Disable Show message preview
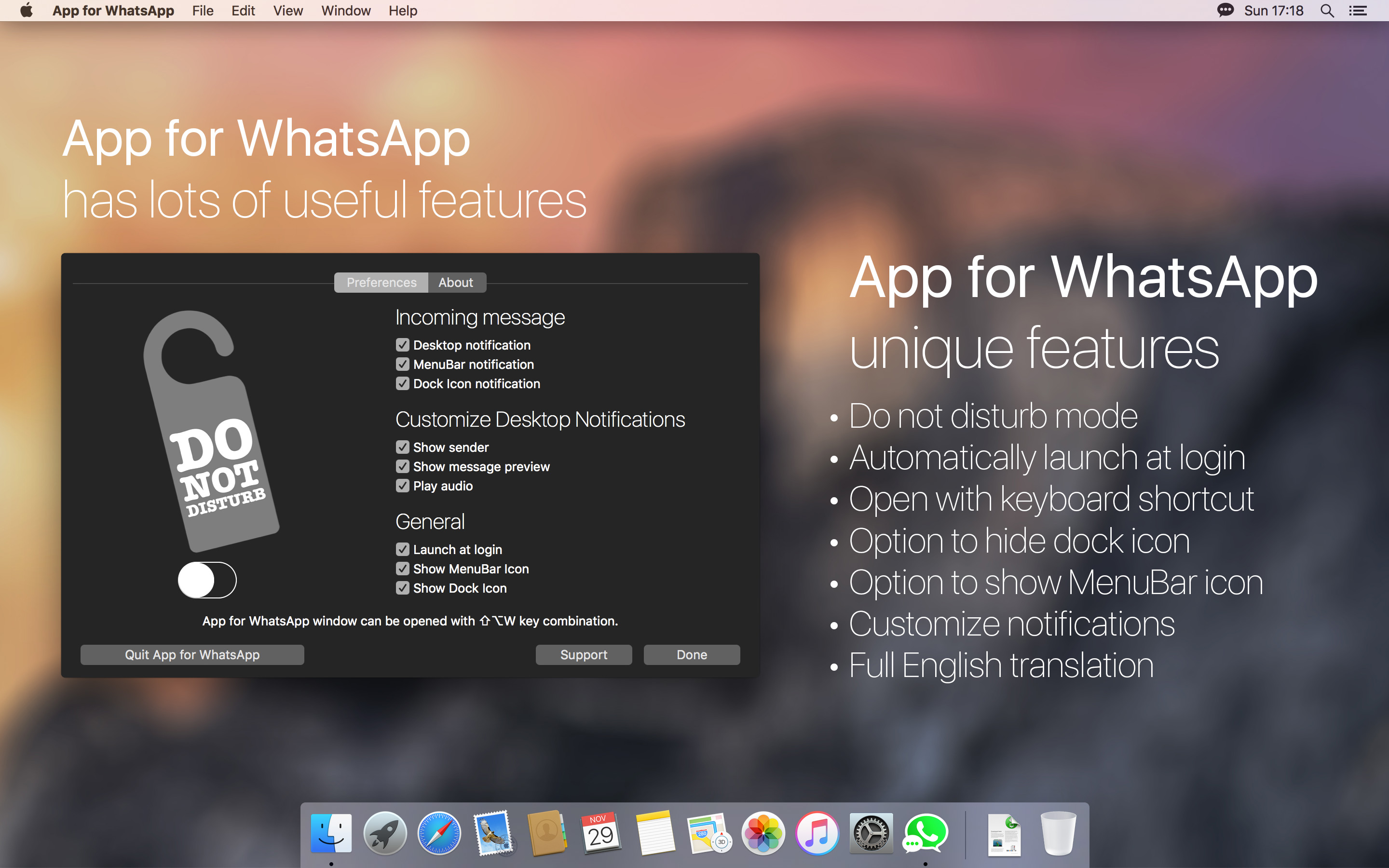 pyautogui.click(x=402, y=467)
